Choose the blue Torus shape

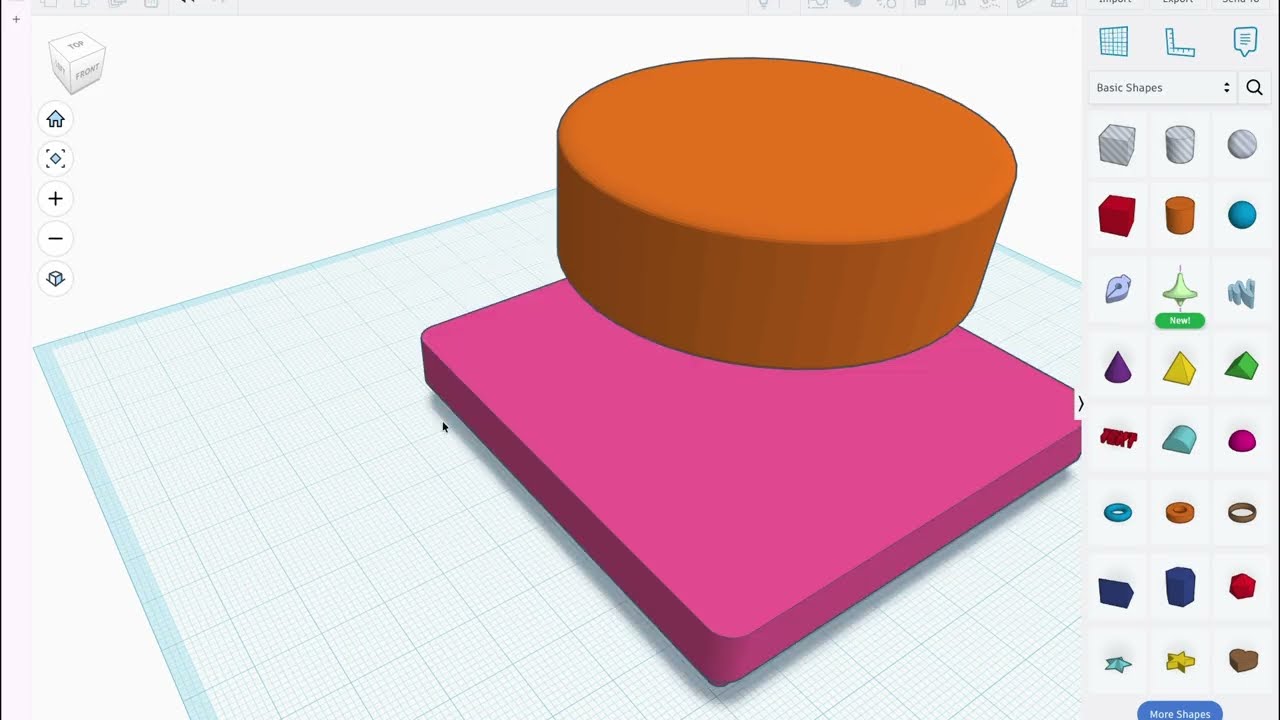tap(1117, 513)
